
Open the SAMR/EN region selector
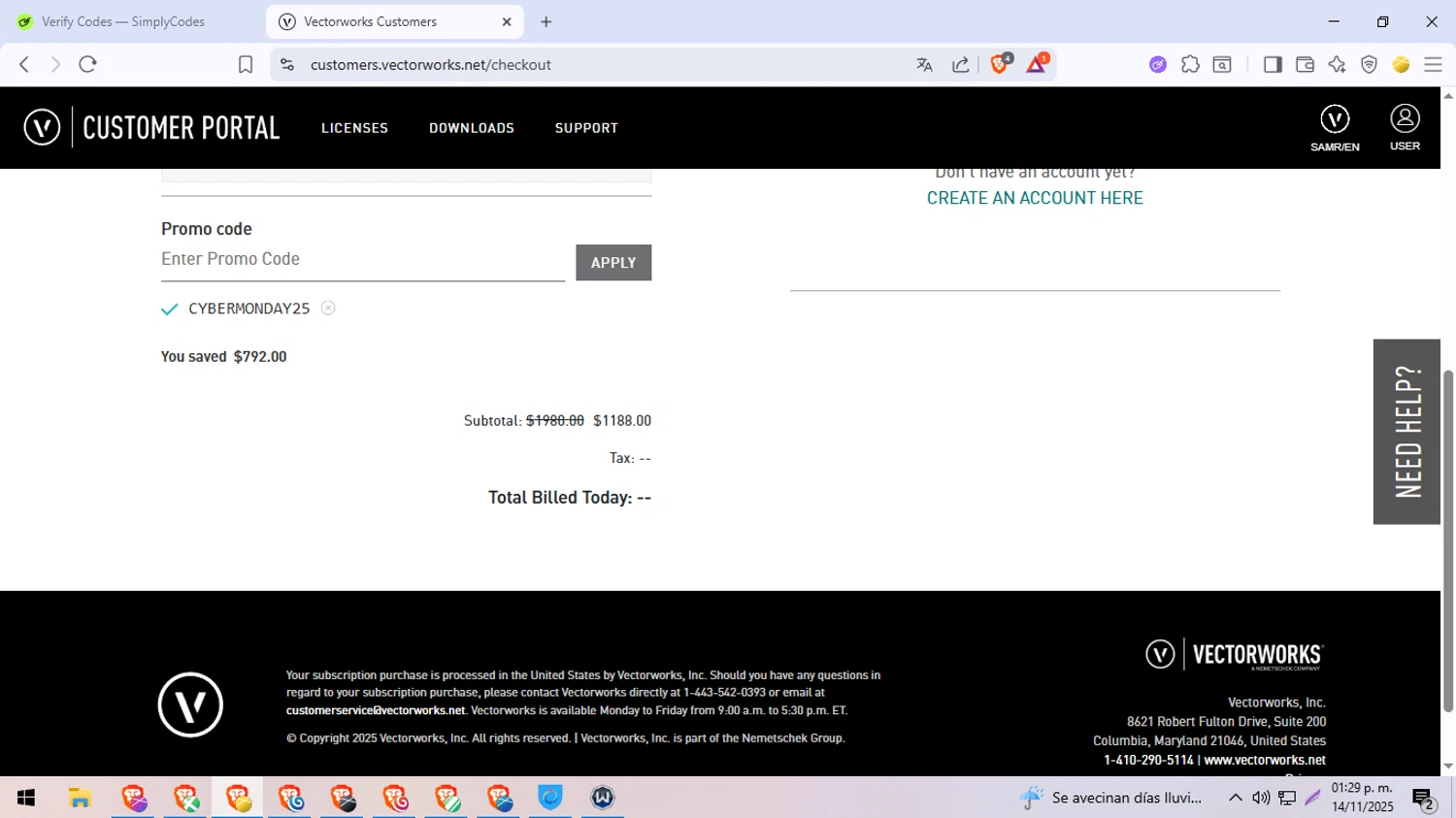(1335, 128)
